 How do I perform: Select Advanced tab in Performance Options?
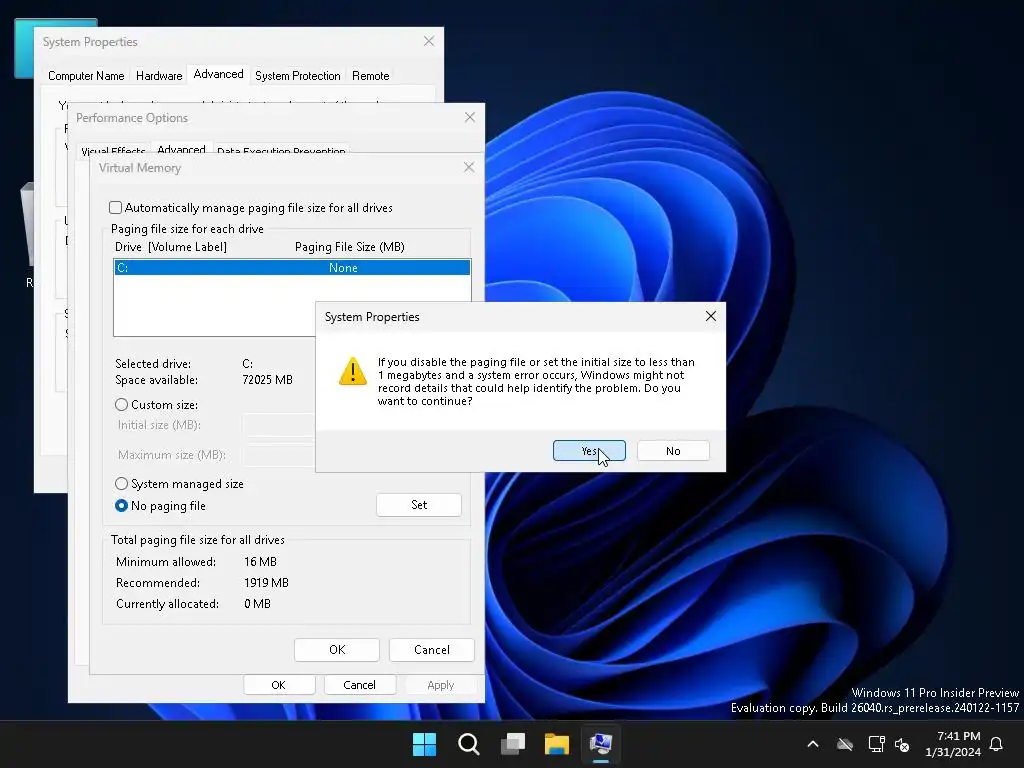pos(182,149)
